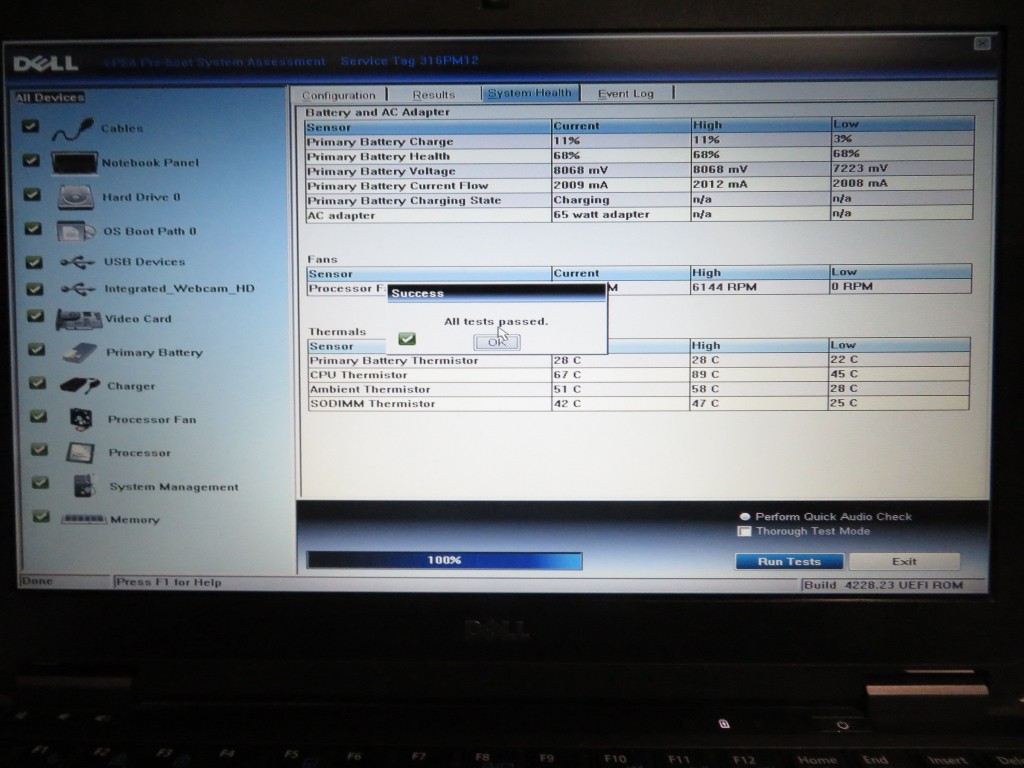1024x768 pixels.
Task: Click Primary Battery Charging State label
Action: pos(404,200)
